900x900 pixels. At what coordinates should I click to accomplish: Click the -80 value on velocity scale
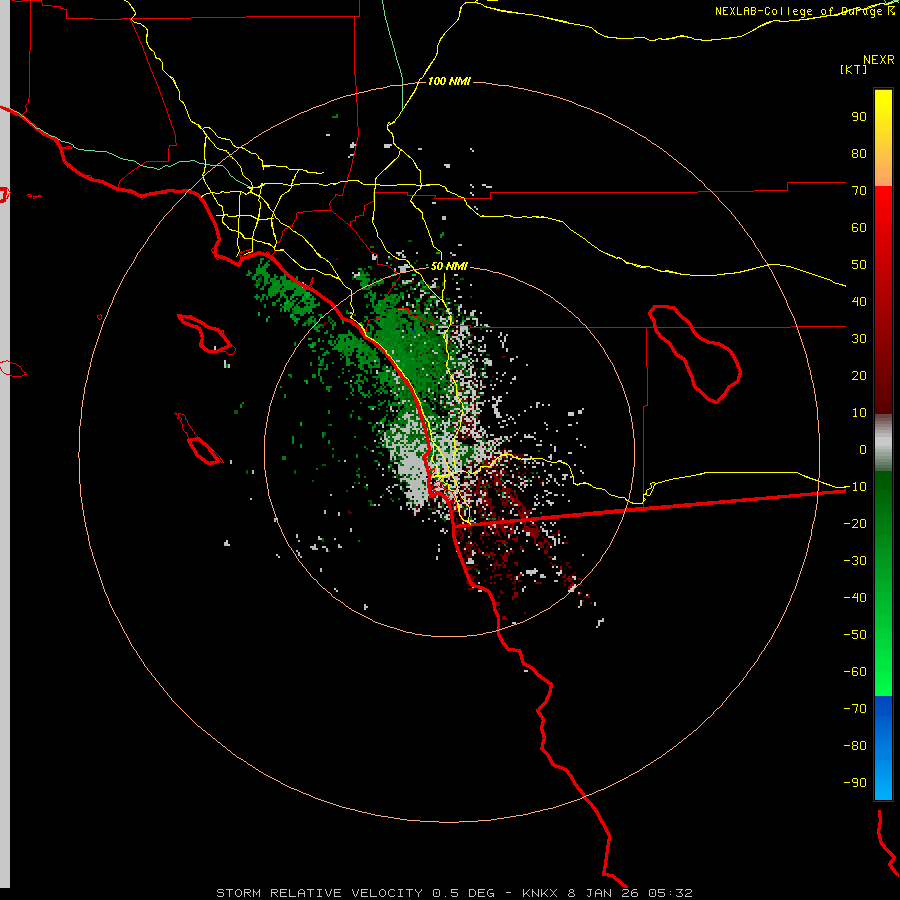(x=855, y=746)
